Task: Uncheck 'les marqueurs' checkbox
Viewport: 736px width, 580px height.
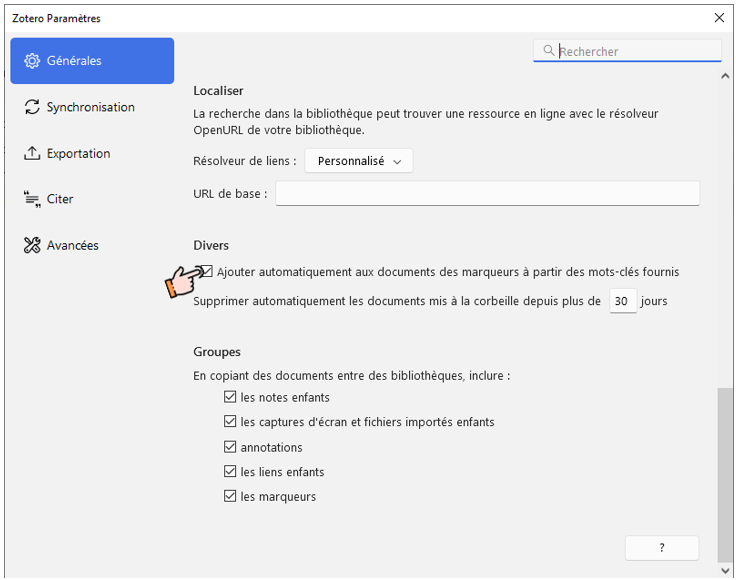Action: (x=230, y=496)
